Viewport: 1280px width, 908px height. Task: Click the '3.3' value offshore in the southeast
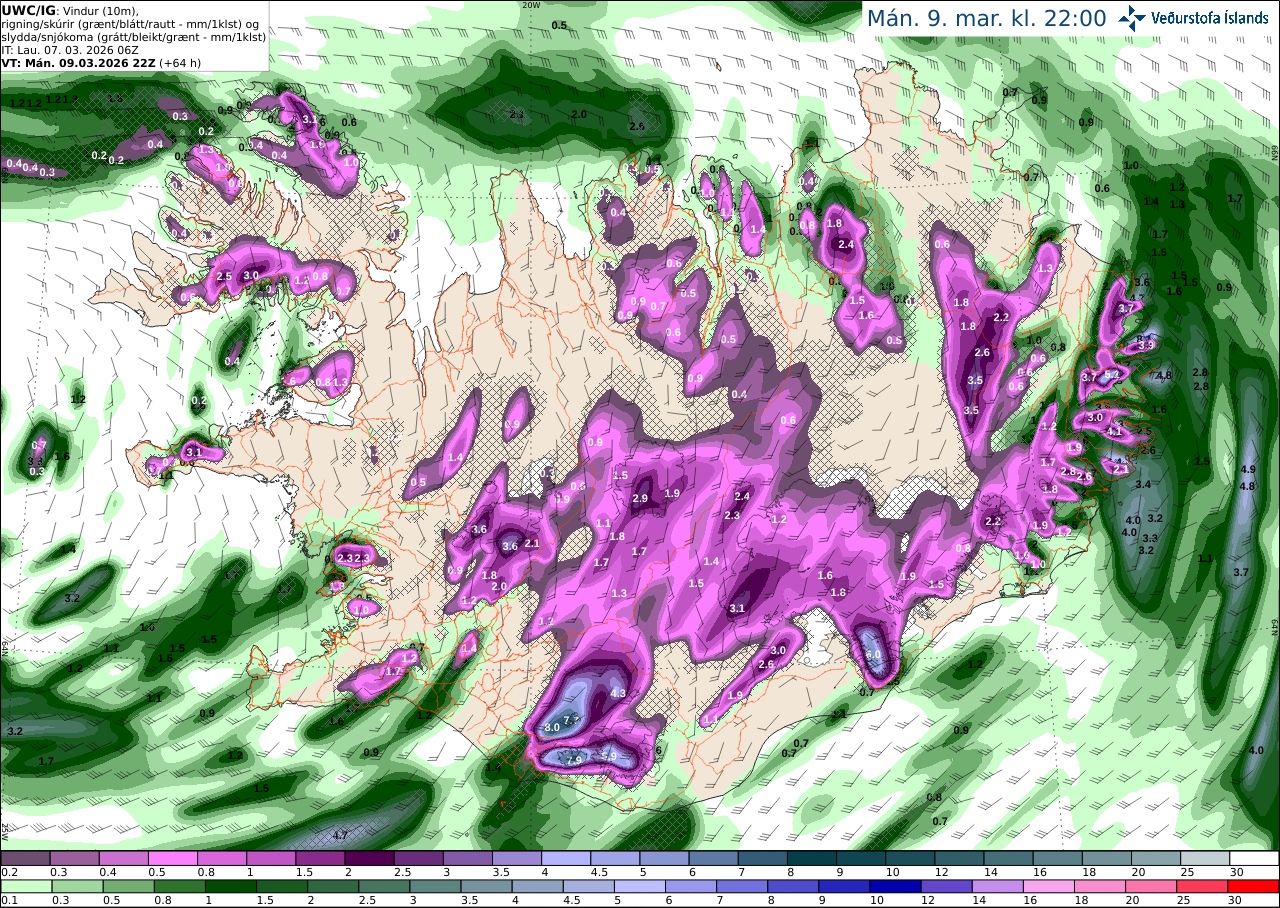[1150, 538]
